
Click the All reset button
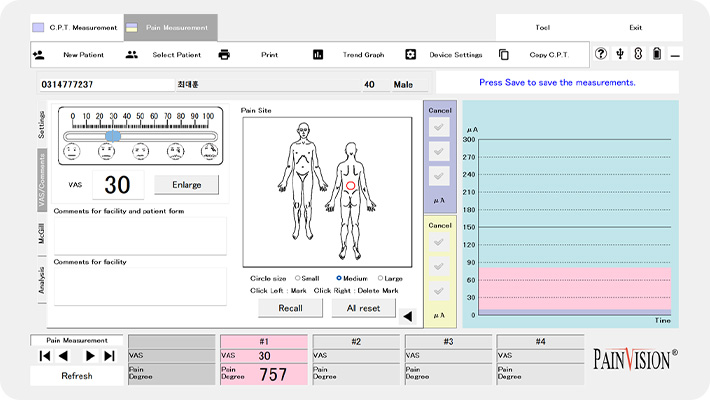(364, 308)
